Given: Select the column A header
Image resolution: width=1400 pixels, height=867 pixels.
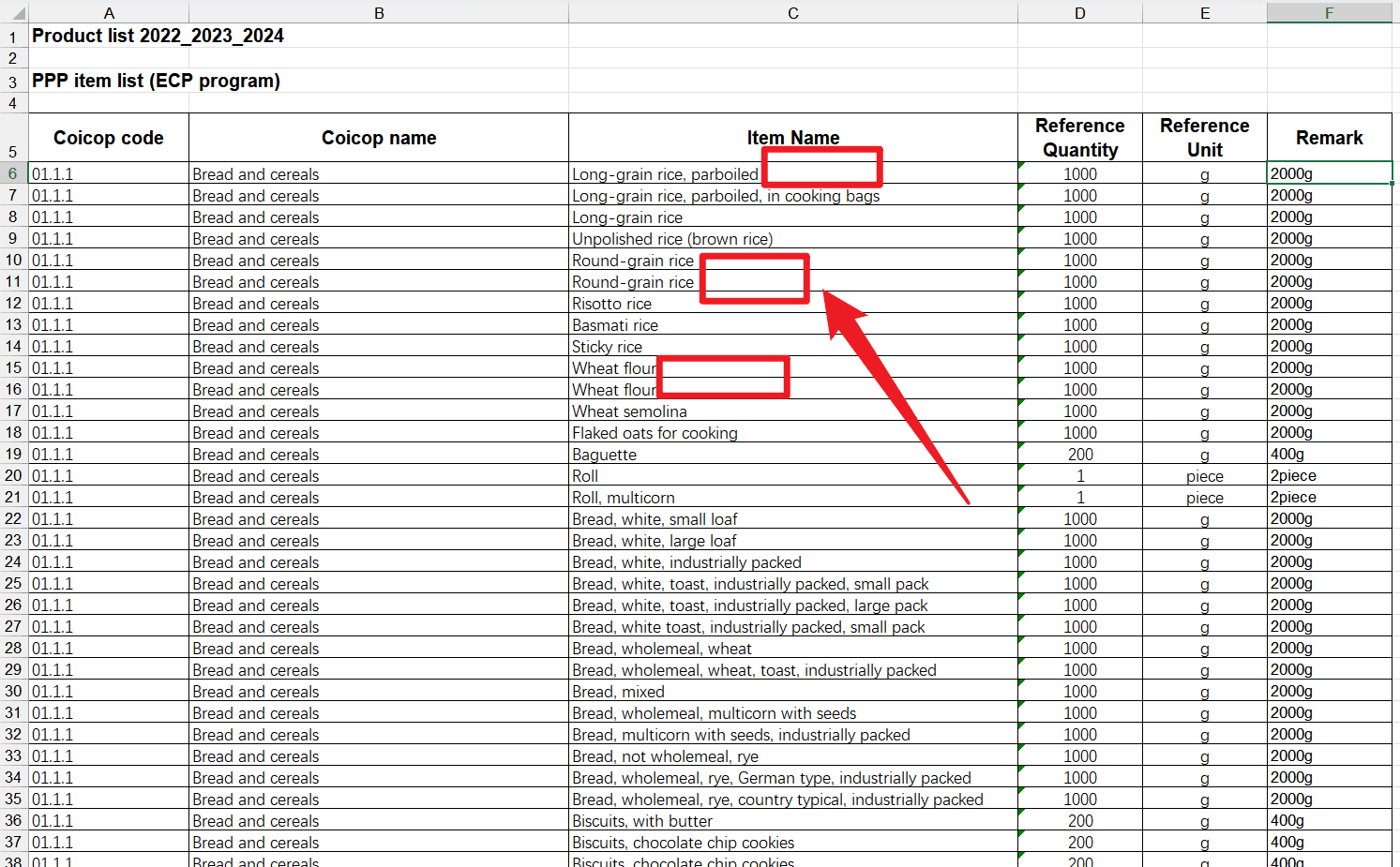Looking at the screenshot, I should pos(109,13).
